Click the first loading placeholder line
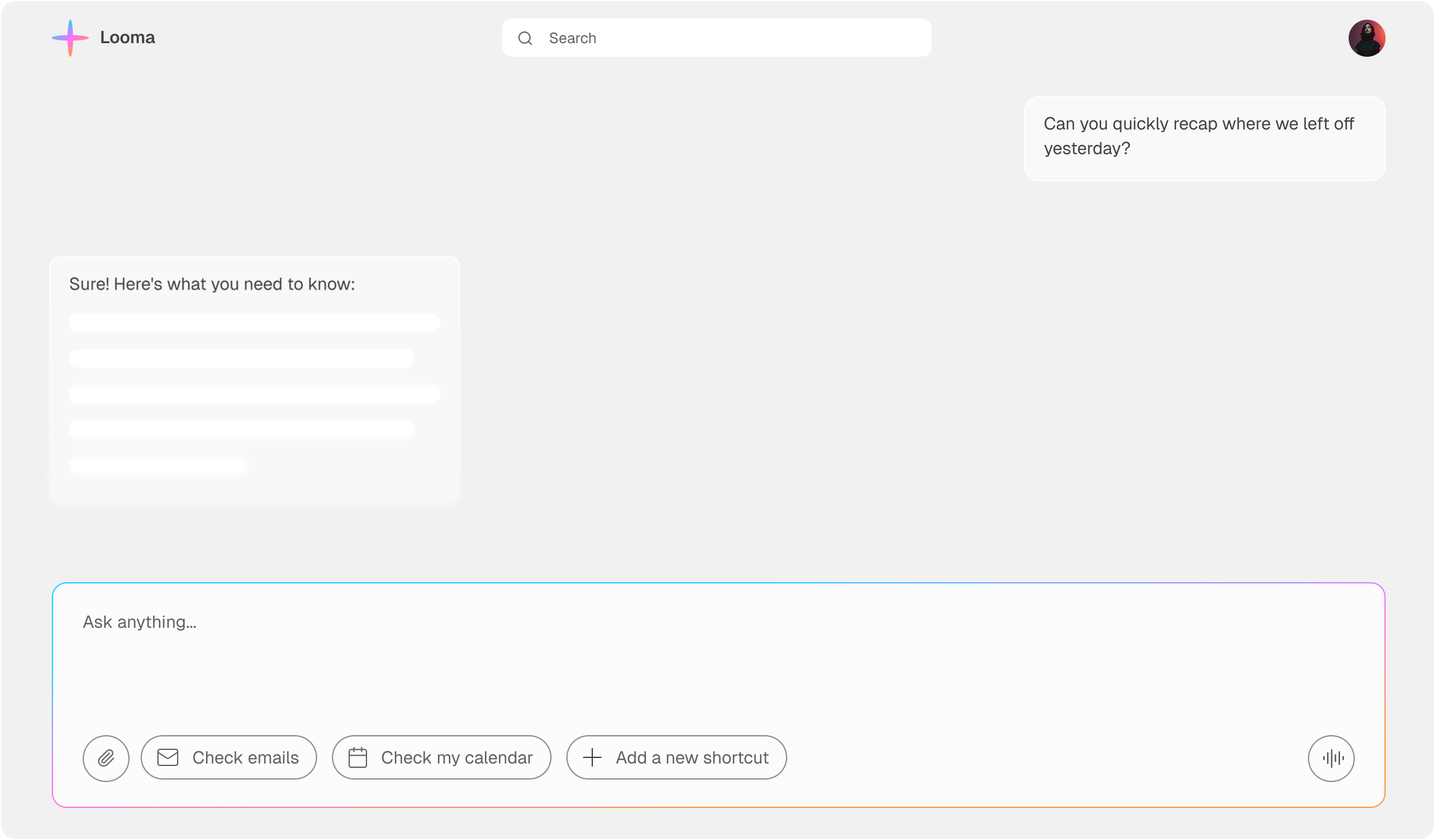 [254, 323]
